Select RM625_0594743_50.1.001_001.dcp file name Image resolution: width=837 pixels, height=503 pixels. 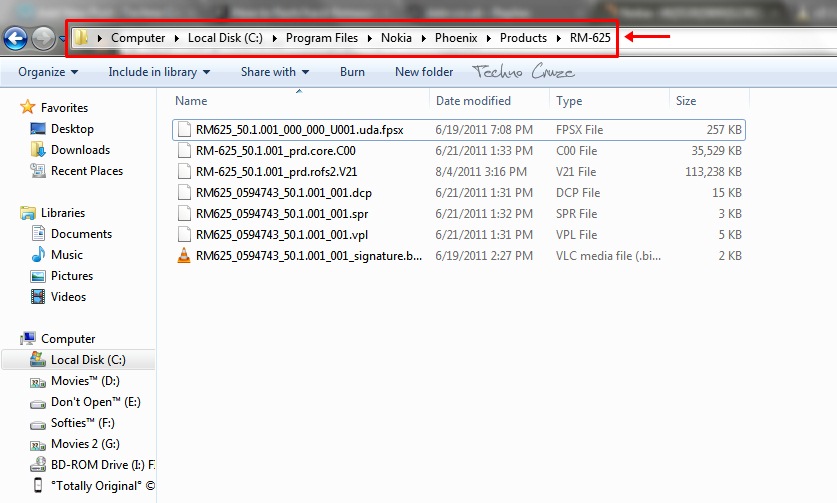point(283,193)
